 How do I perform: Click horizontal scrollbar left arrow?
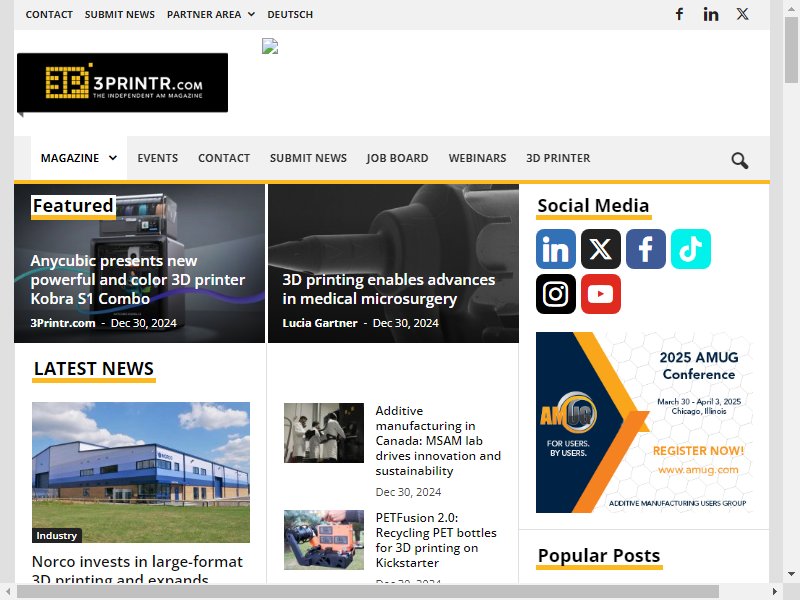pos(7,592)
